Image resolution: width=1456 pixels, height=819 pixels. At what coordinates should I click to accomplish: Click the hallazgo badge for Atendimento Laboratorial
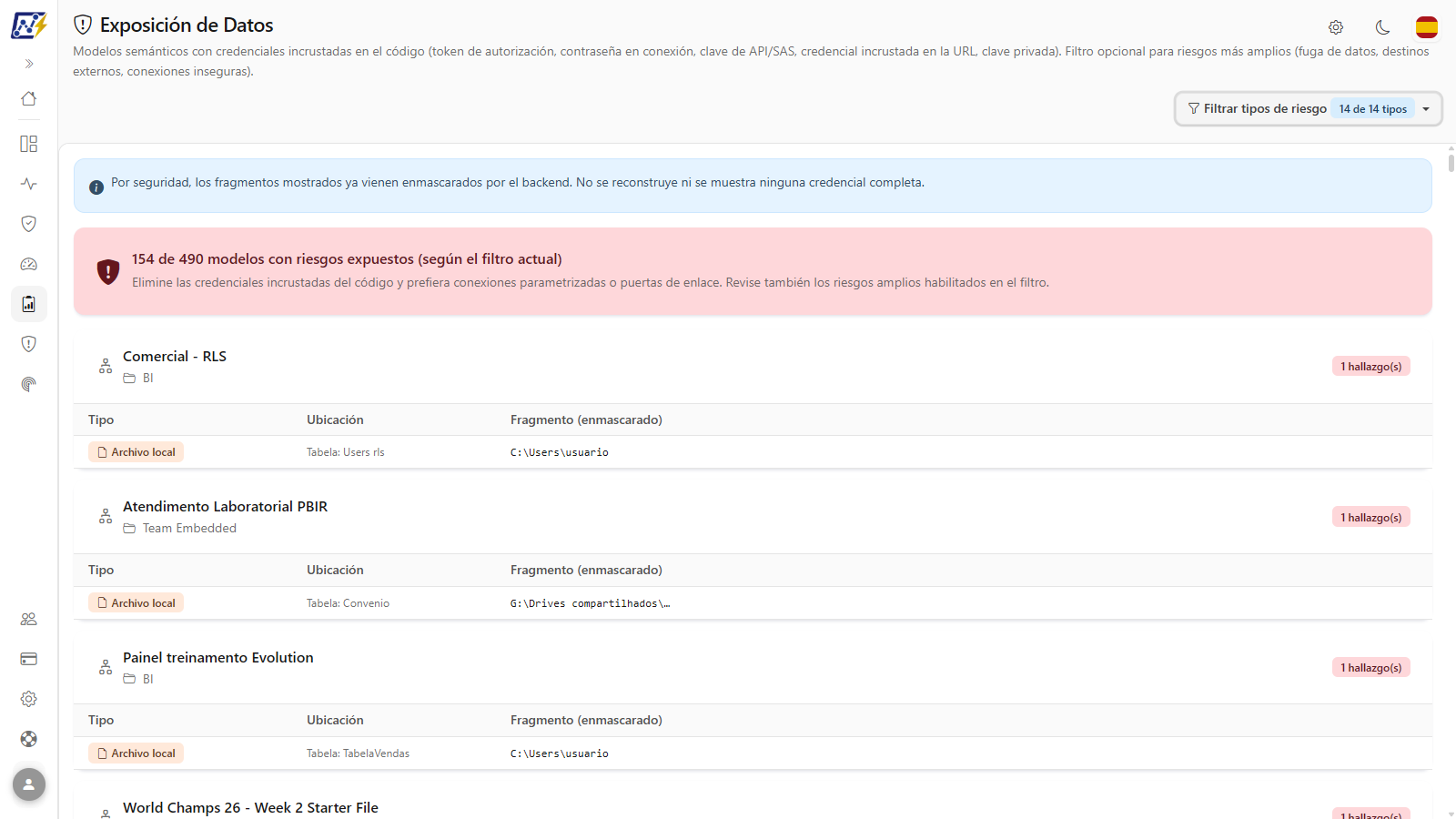[x=1371, y=518]
